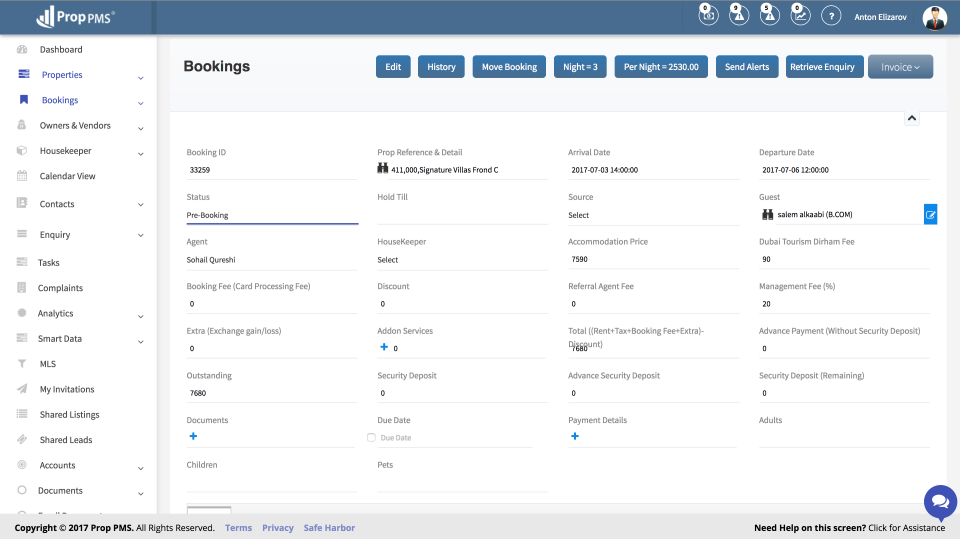Open the Invoice dropdown button
The image size is (960, 539).
(900, 67)
